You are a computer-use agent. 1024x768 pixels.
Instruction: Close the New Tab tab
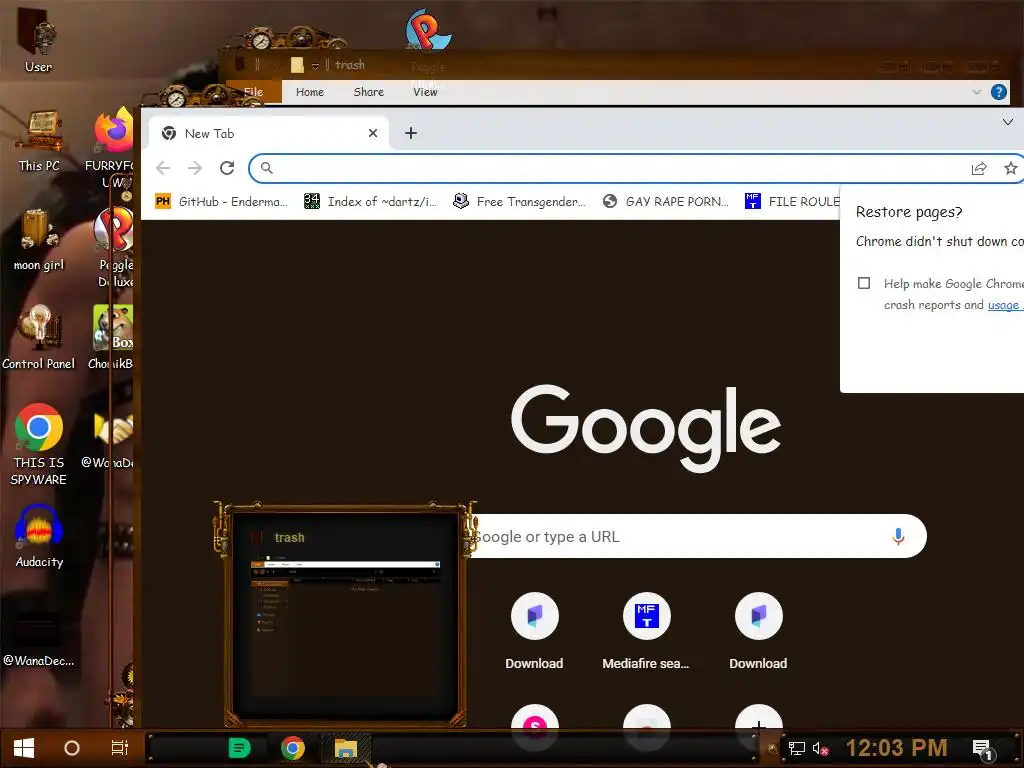coord(373,133)
